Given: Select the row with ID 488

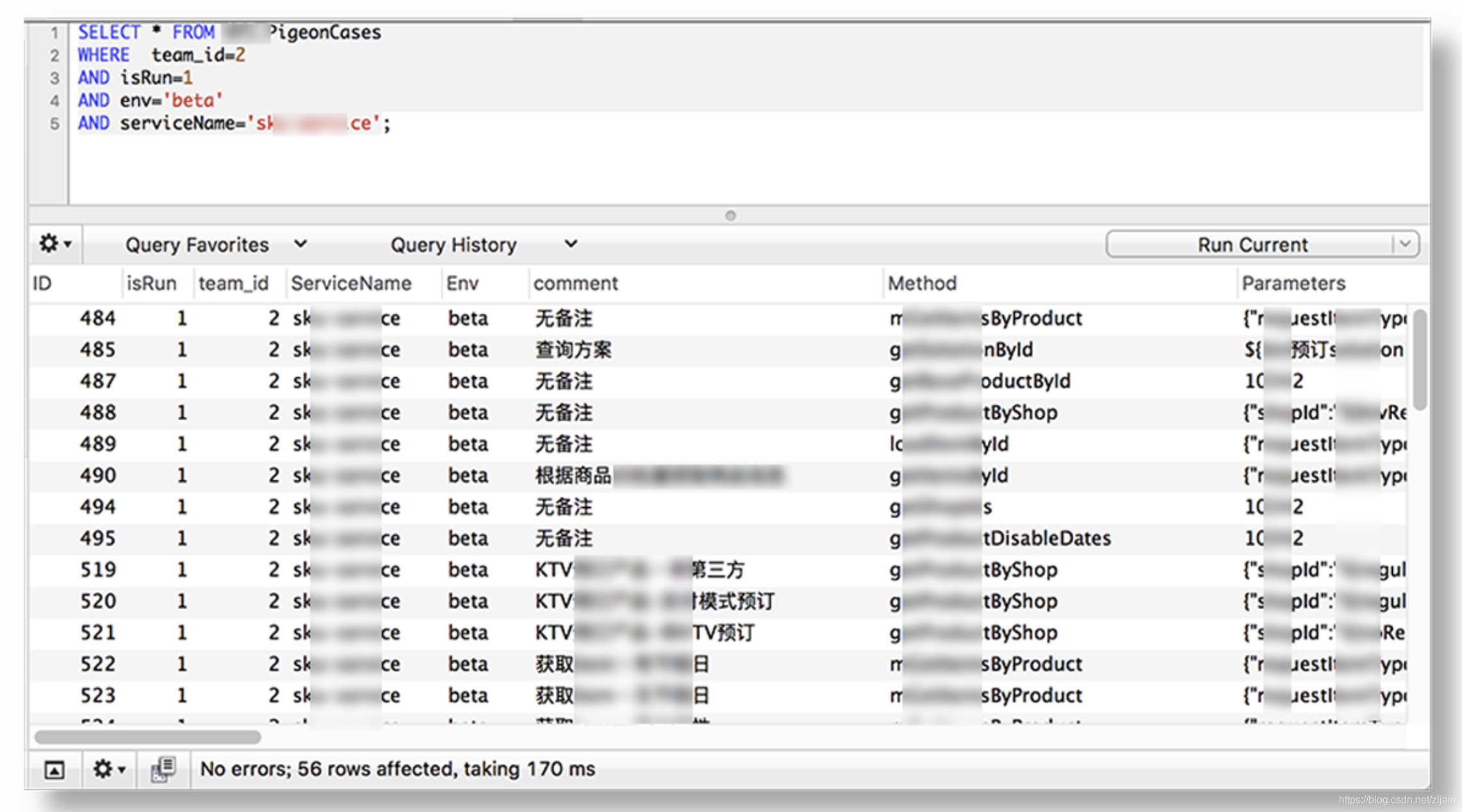Looking at the screenshot, I should pyautogui.click(x=718, y=412).
